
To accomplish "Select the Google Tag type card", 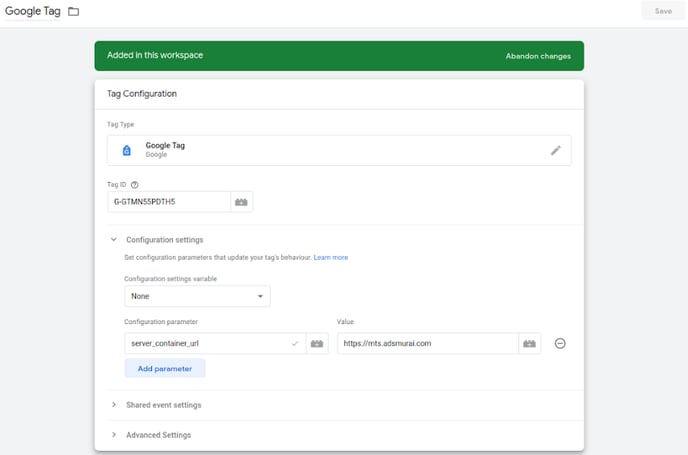I will click(x=339, y=150).
